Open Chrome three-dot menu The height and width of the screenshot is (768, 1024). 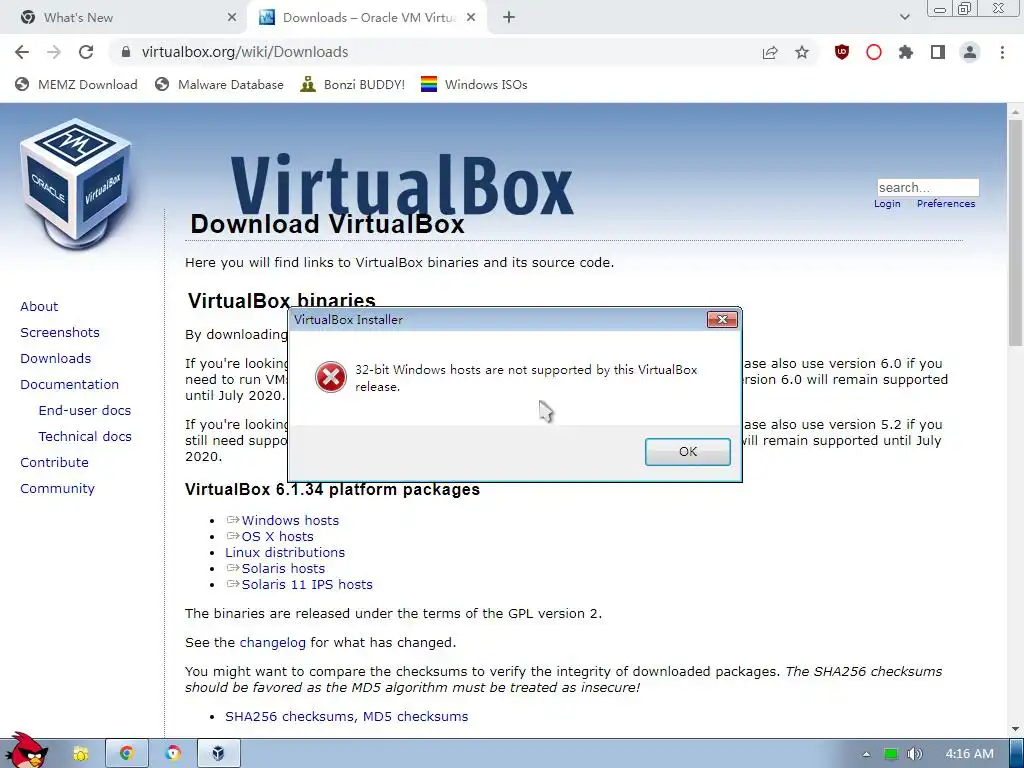(x=1002, y=52)
